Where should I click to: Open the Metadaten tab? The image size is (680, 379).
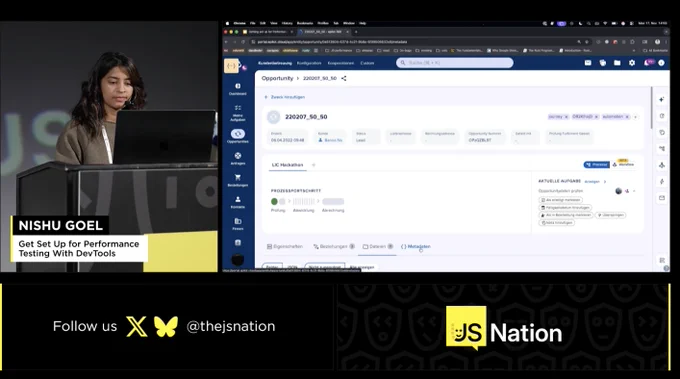pos(416,246)
